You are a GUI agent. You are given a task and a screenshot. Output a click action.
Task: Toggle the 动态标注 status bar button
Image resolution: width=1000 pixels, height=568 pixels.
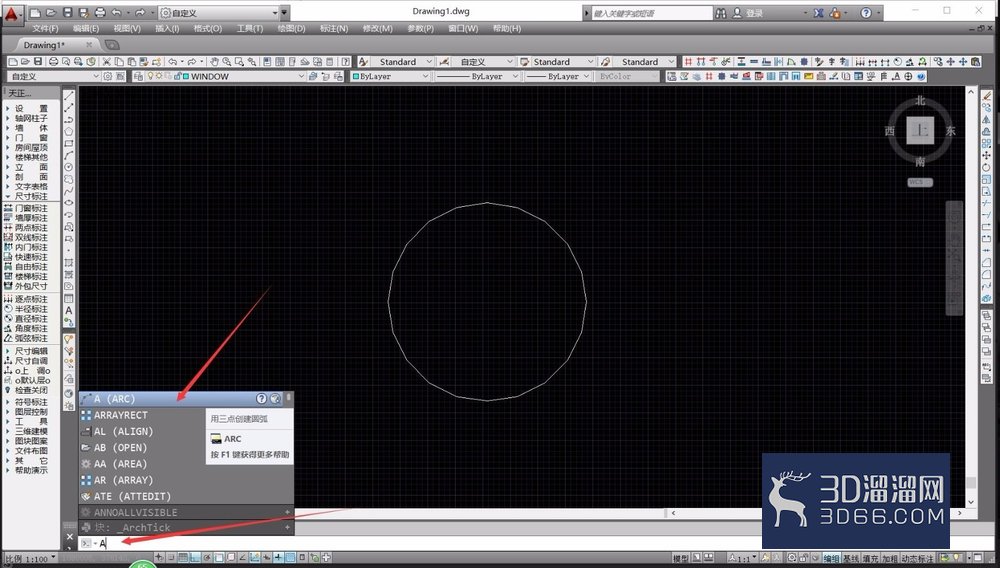[916, 559]
